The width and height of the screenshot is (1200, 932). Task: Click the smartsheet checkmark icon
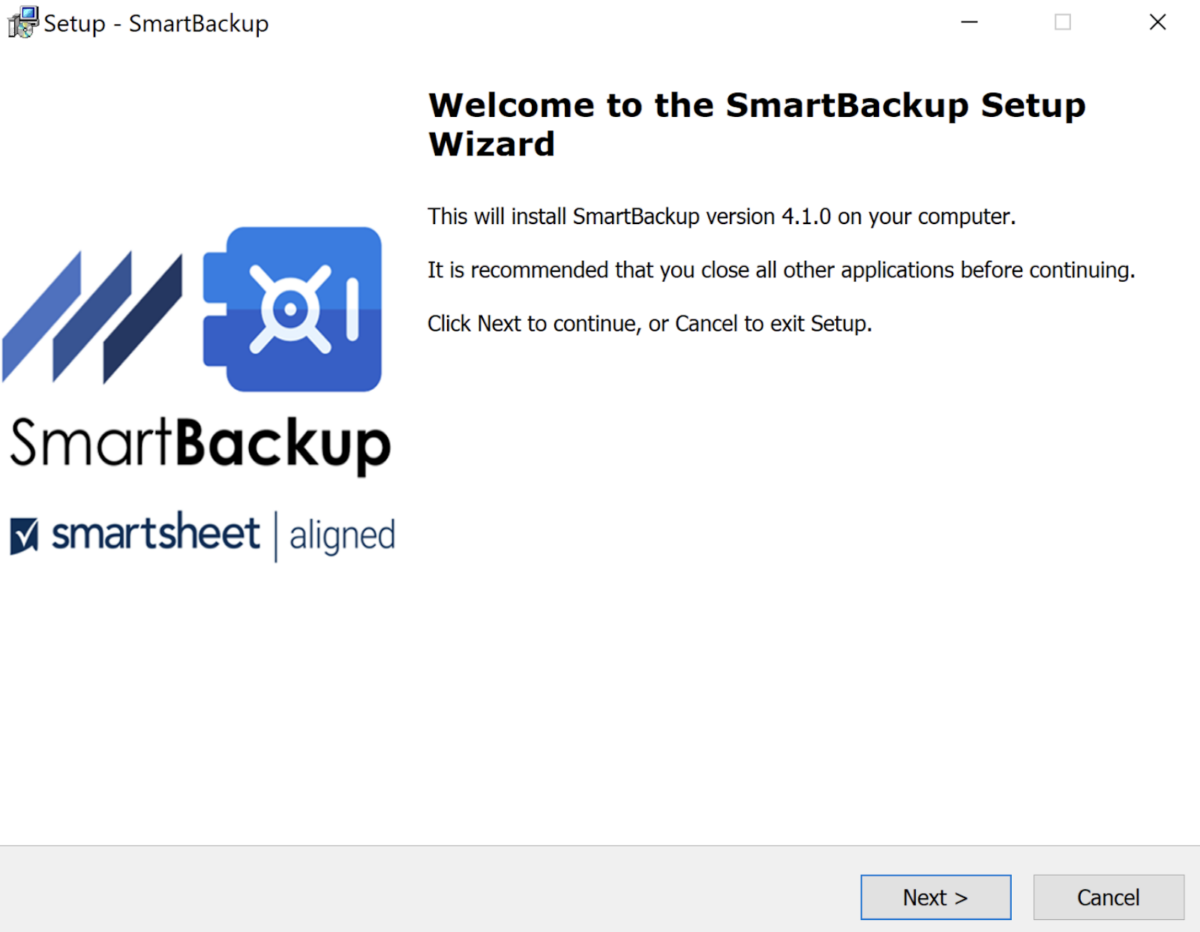pos(23,535)
